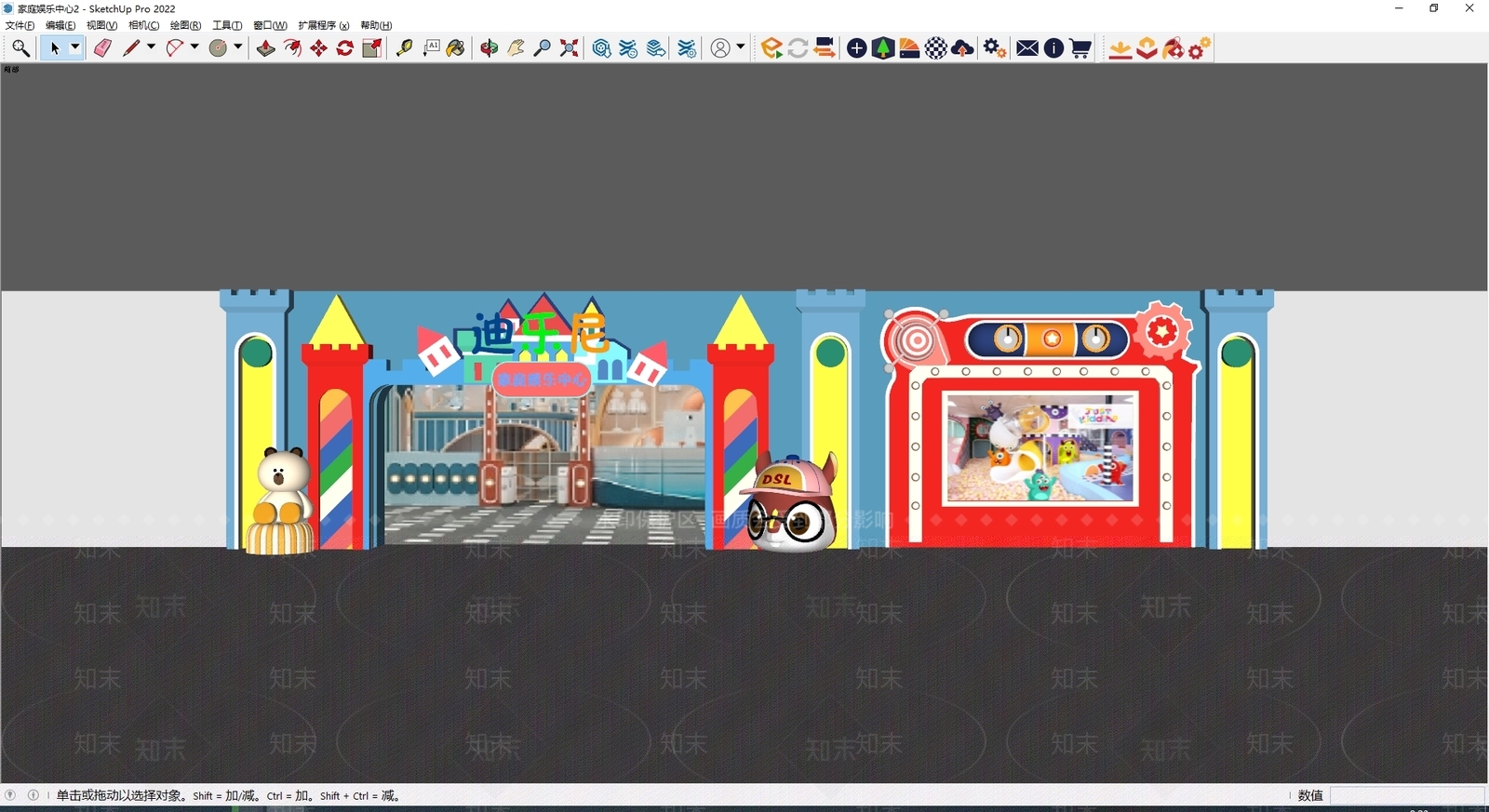The width and height of the screenshot is (1489, 812).
Task: Select the Offset tool
Action: 292,48
